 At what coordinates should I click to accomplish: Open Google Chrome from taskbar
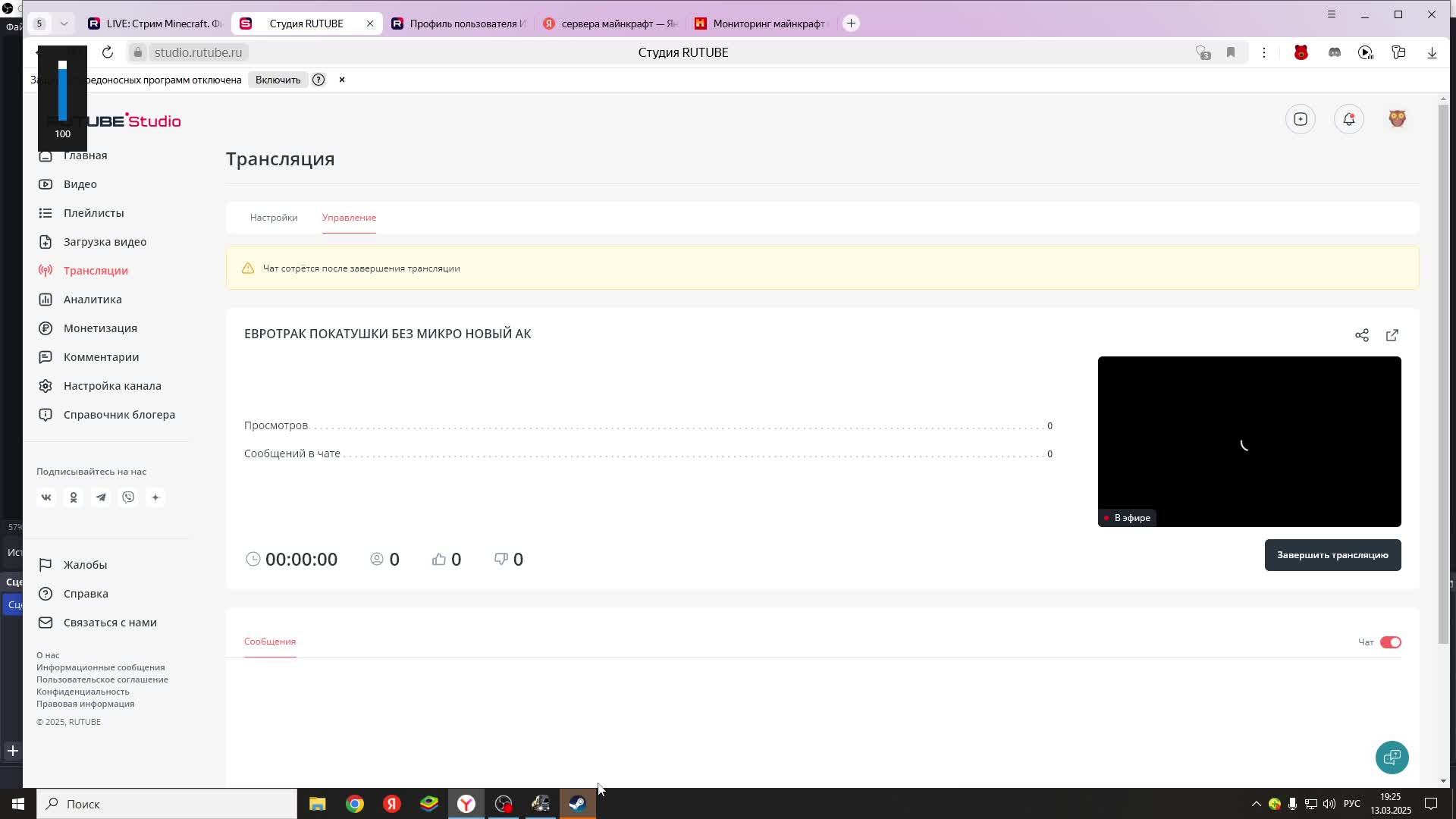click(355, 804)
